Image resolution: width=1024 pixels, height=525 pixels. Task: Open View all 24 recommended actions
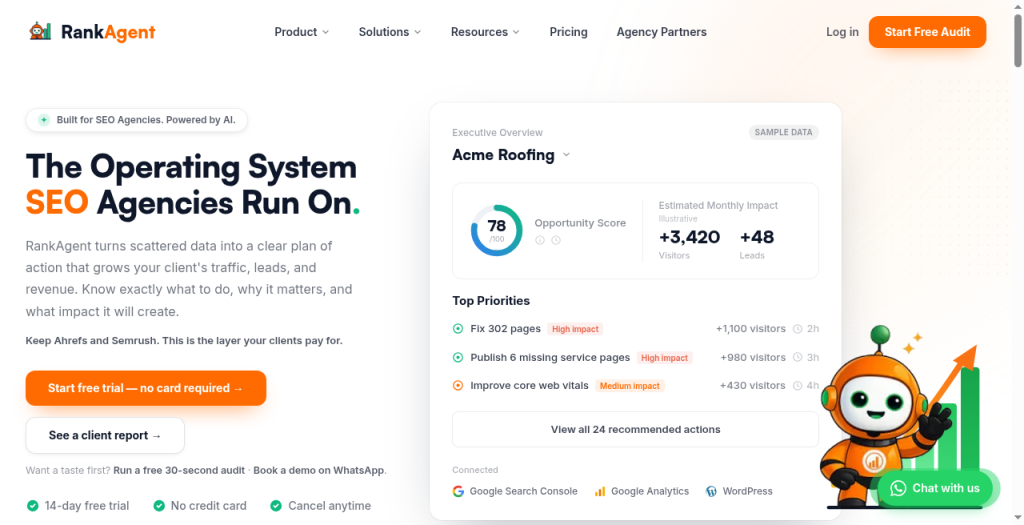(x=635, y=430)
